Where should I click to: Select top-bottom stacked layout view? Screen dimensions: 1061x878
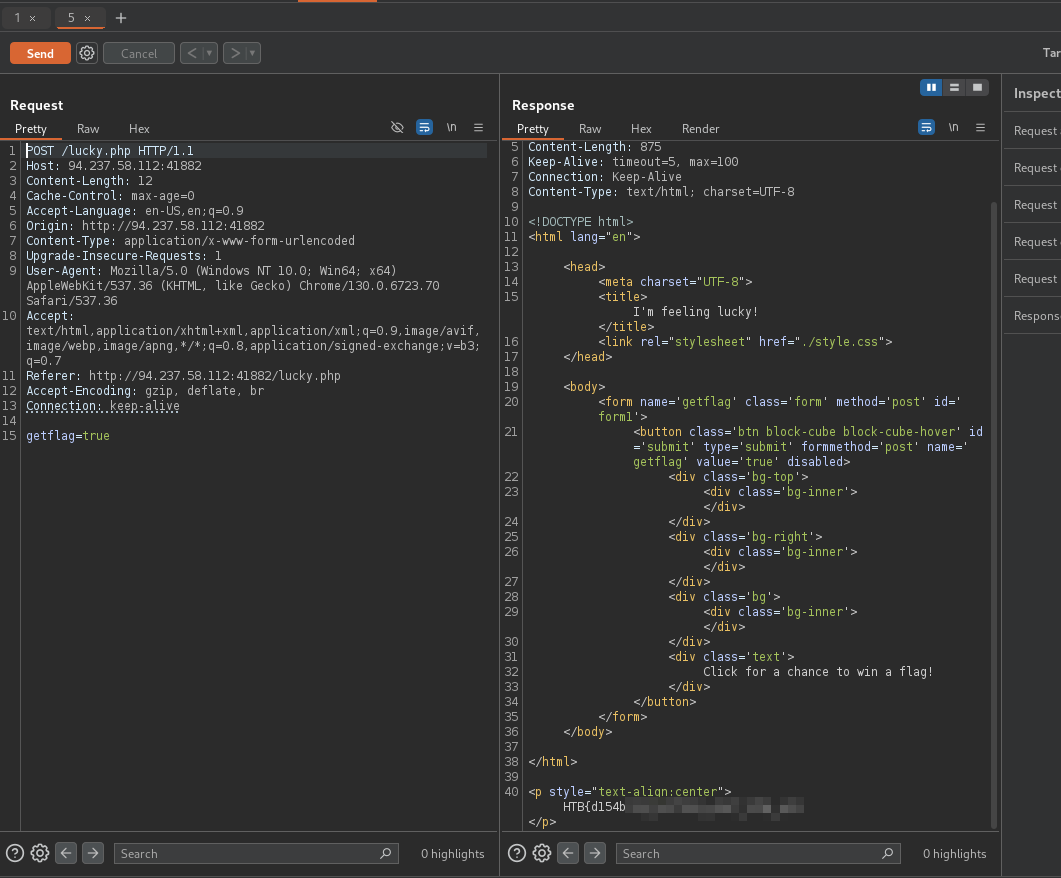tap(955, 87)
